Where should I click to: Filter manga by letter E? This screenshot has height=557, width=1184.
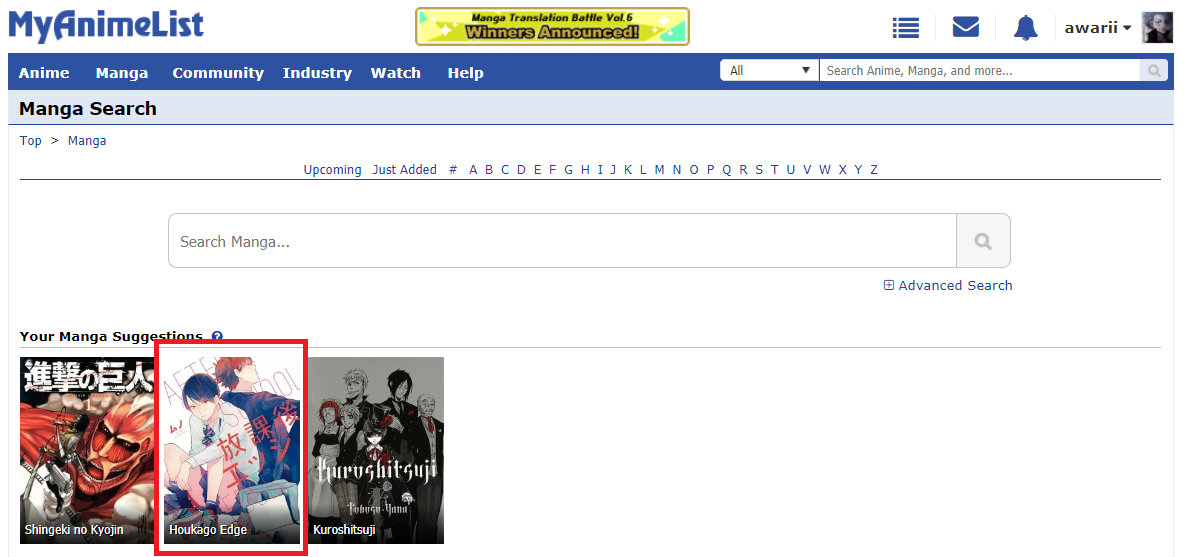pyautogui.click(x=538, y=170)
